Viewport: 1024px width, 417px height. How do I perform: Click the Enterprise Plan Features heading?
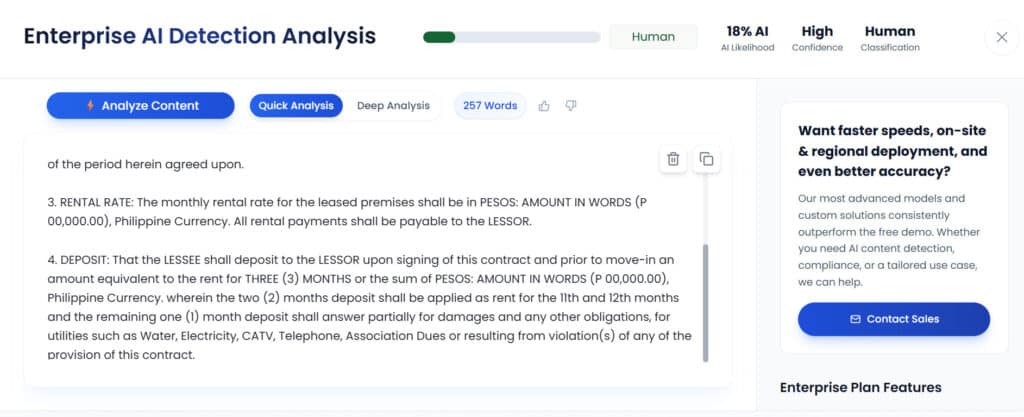point(860,387)
